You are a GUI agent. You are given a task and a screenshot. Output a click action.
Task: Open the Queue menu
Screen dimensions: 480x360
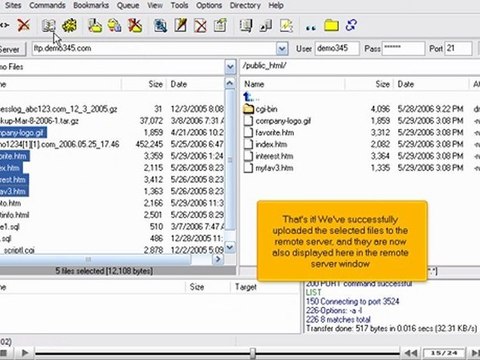click(128, 5)
